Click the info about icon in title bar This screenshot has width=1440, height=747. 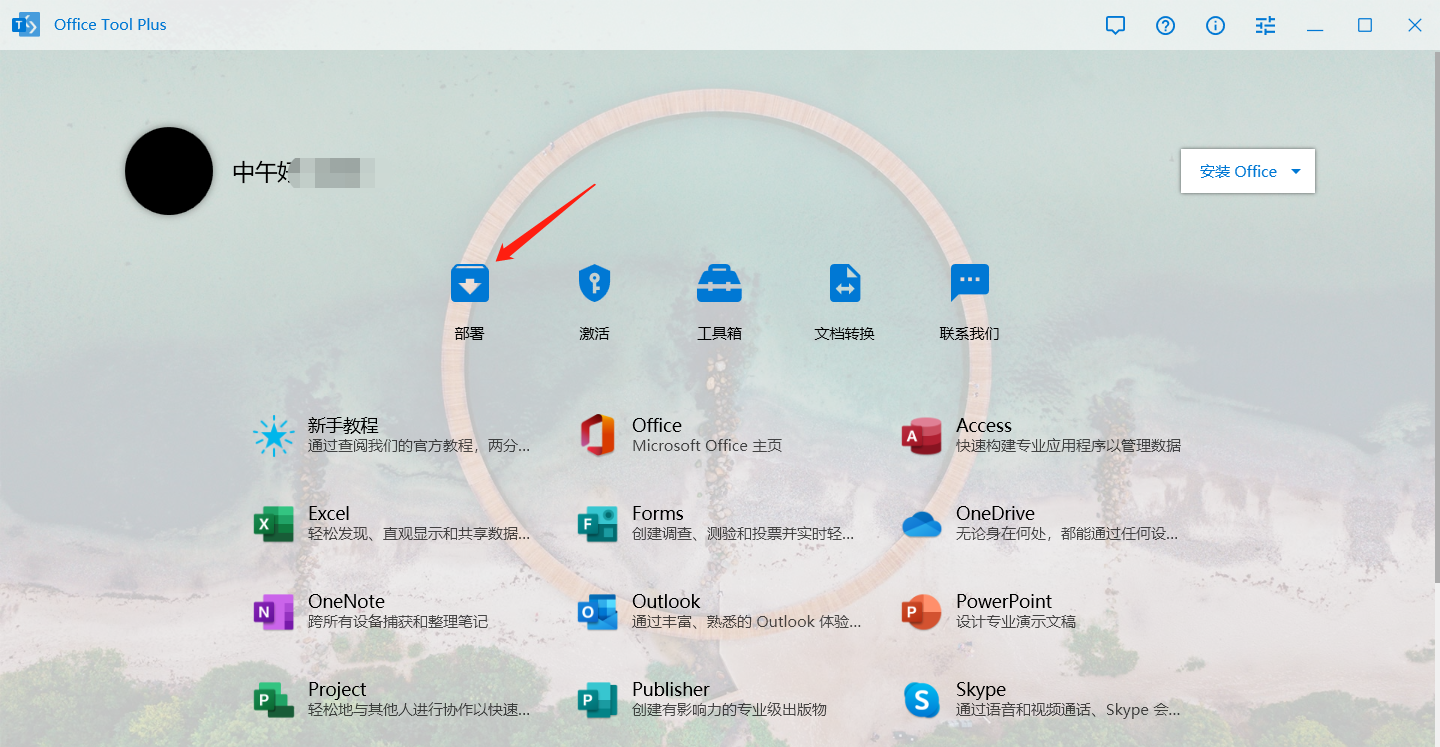click(x=1215, y=26)
